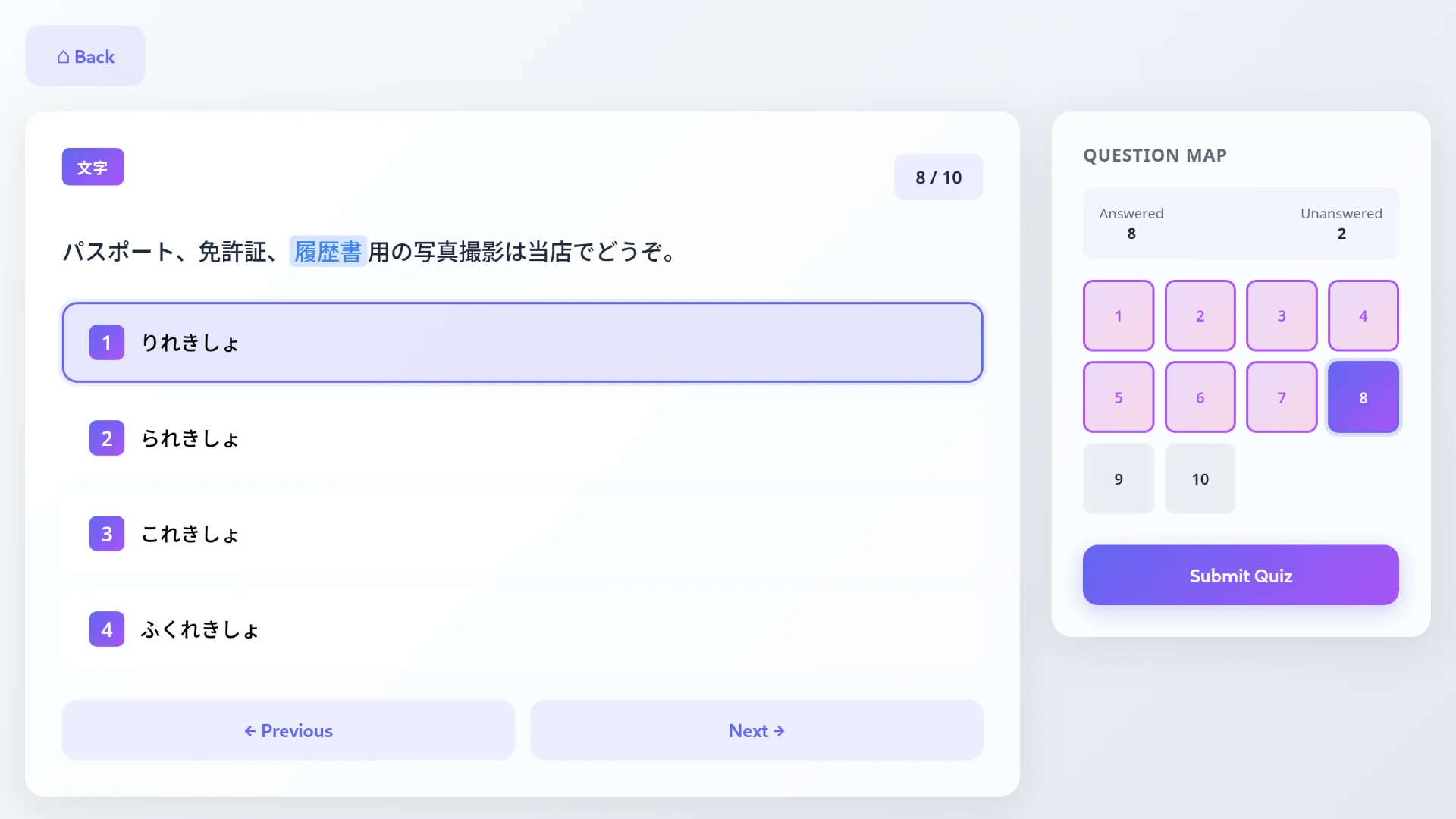The image size is (1456, 819).
Task: Navigate to question 7 via the map
Action: point(1281,397)
